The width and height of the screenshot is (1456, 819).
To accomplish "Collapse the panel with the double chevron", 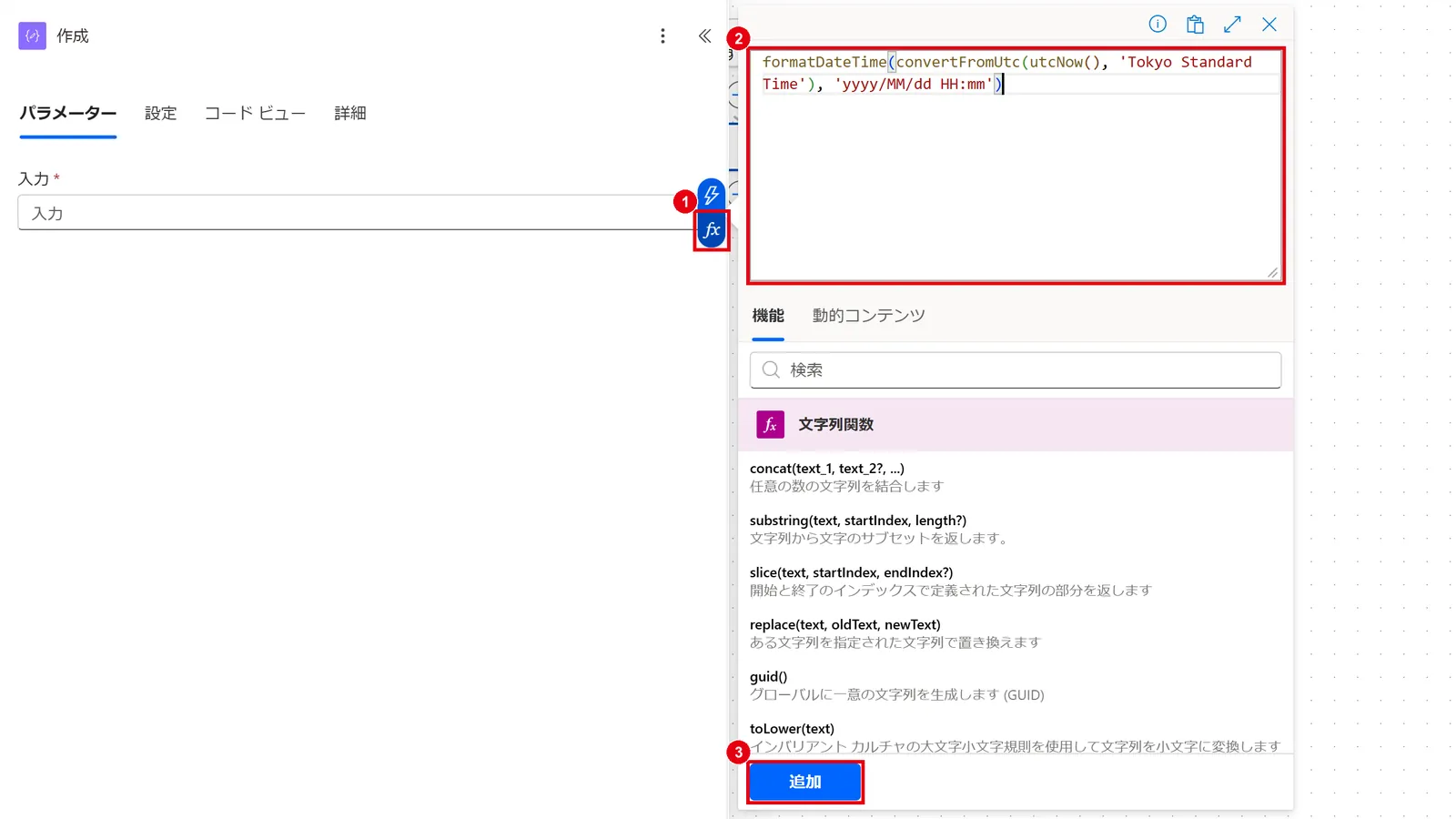I will point(704,35).
